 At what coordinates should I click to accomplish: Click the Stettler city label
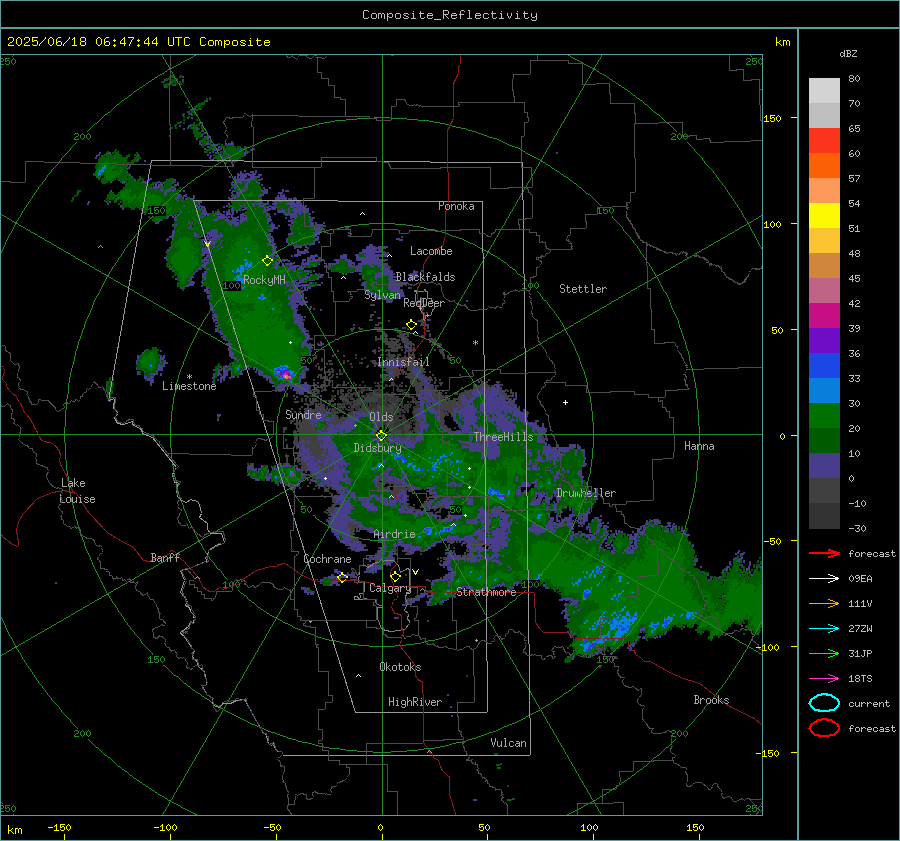click(x=583, y=289)
